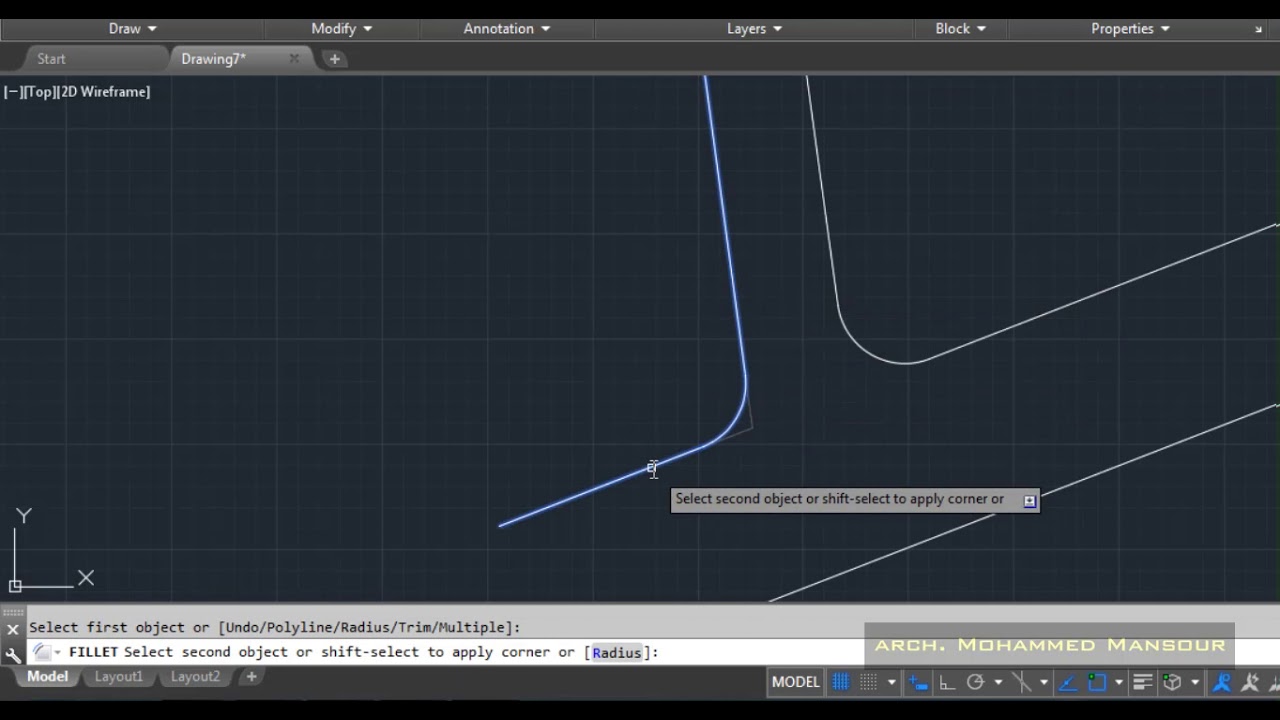Switch to the Layout2 tab

click(195, 677)
